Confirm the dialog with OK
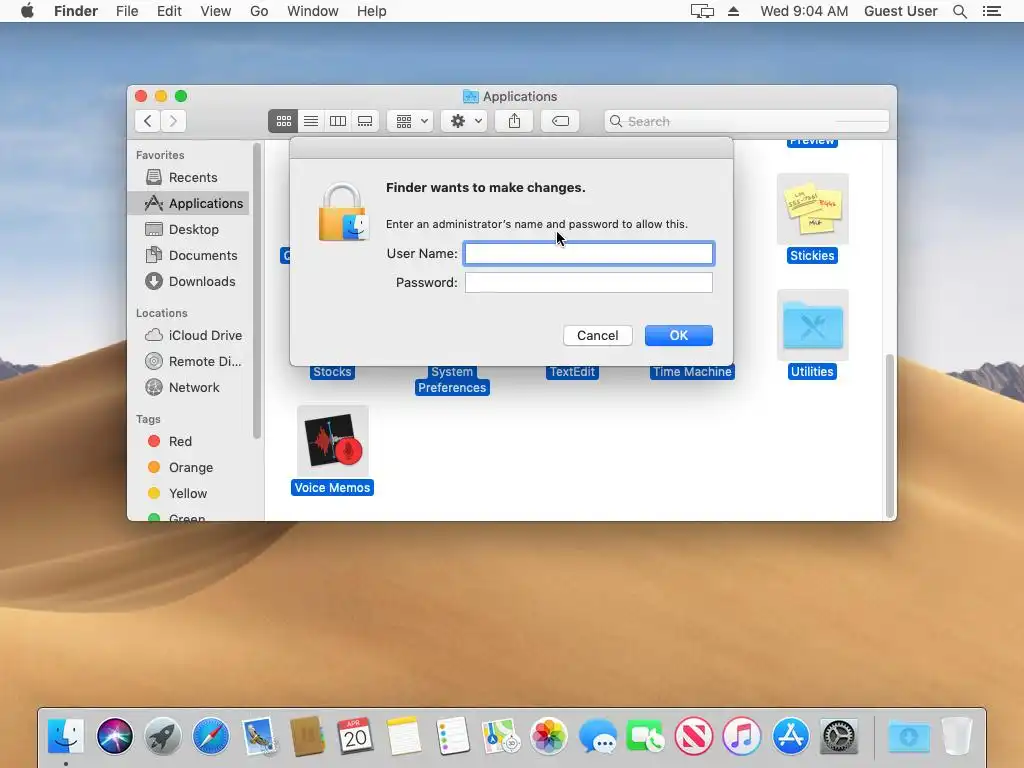1024x768 pixels. point(679,335)
